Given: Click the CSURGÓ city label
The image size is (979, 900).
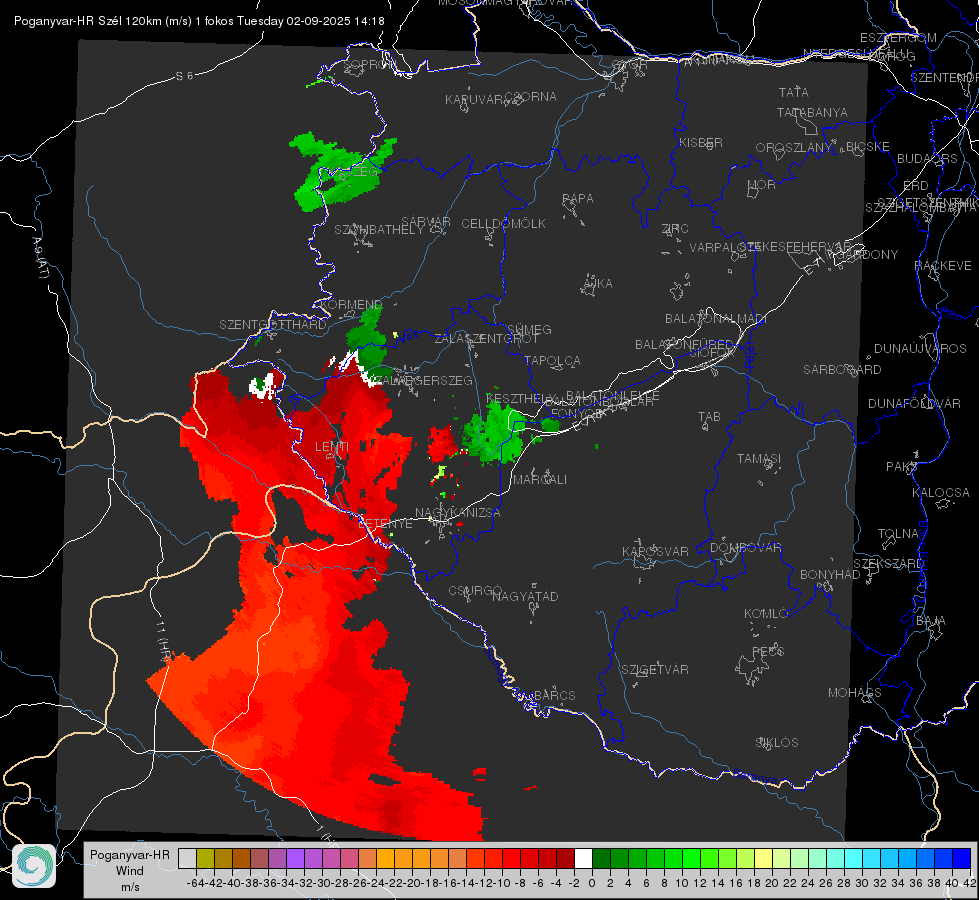Looking at the screenshot, I should (x=475, y=591).
